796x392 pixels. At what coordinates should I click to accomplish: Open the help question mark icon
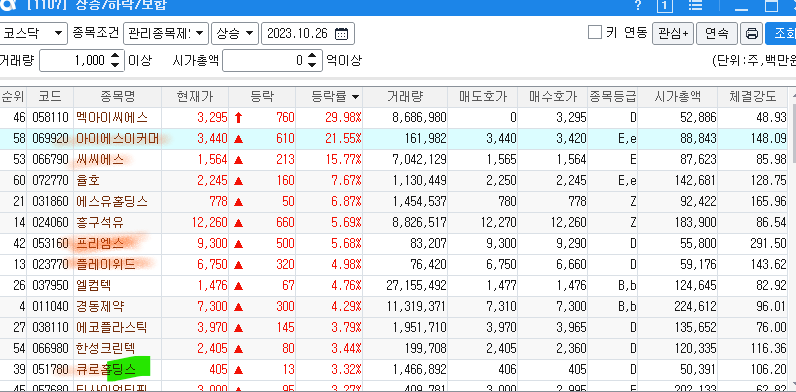(x=638, y=6)
